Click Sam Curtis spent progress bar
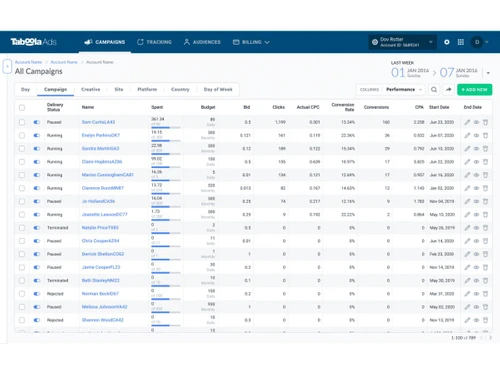 166,128
